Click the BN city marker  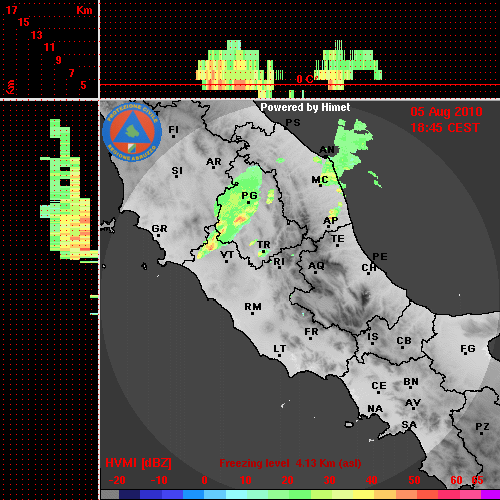point(410,388)
